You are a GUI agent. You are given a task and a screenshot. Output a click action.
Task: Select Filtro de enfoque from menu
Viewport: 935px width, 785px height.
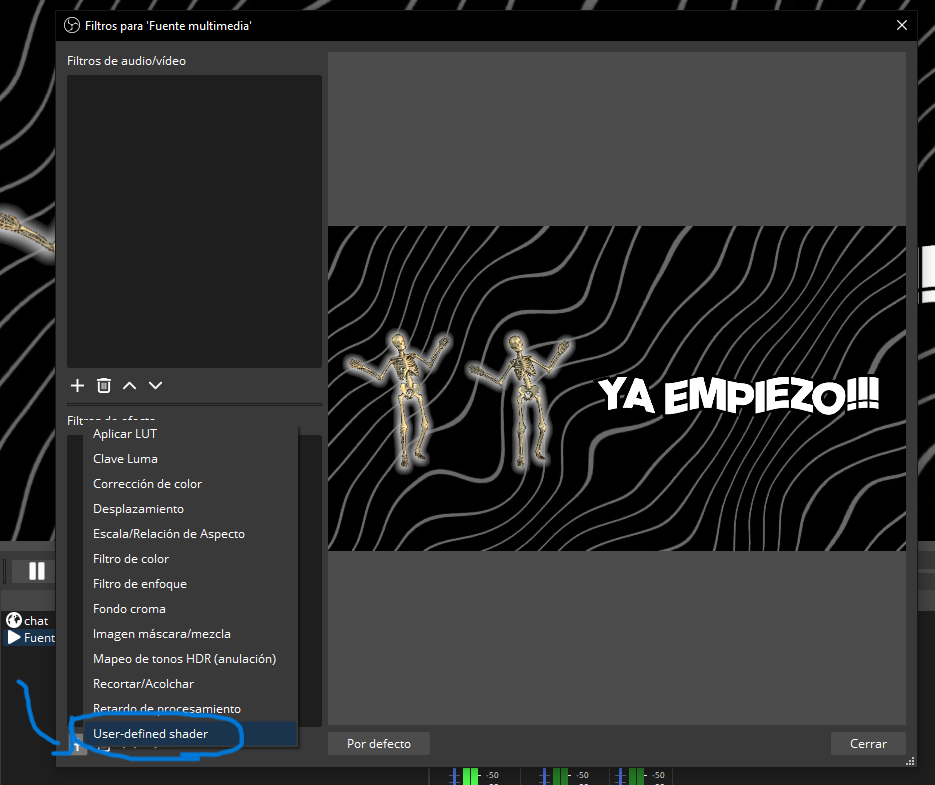coord(190,584)
